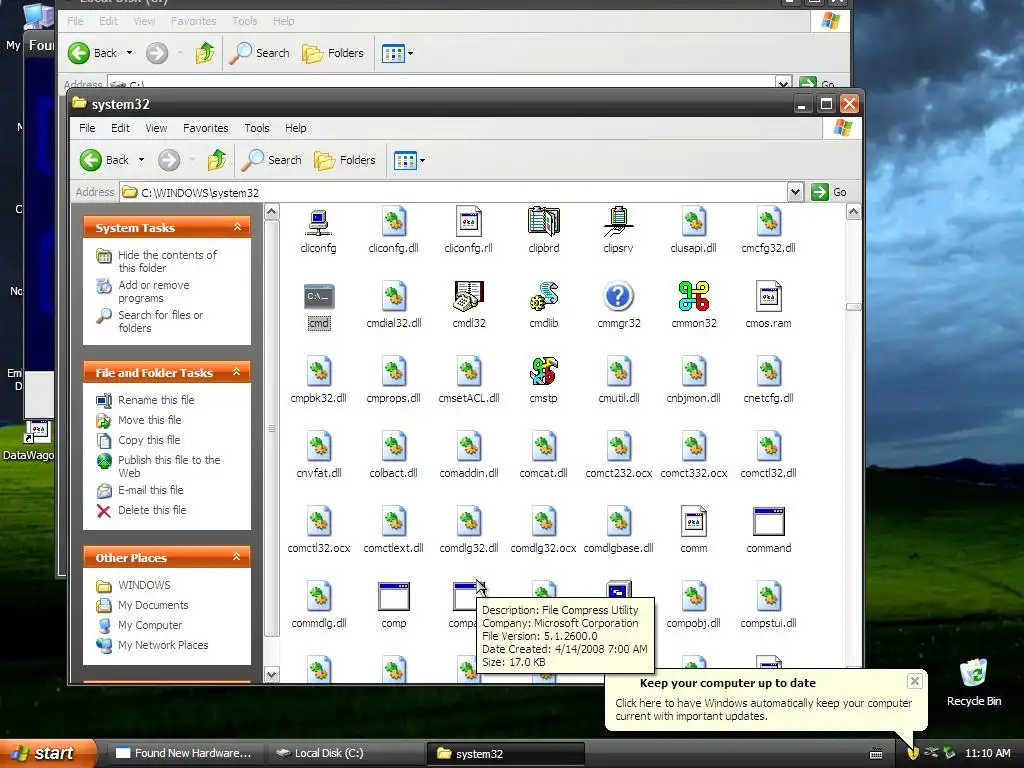Select the compobj.dll file icon
This screenshot has height=768, width=1024.
point(694,596)
